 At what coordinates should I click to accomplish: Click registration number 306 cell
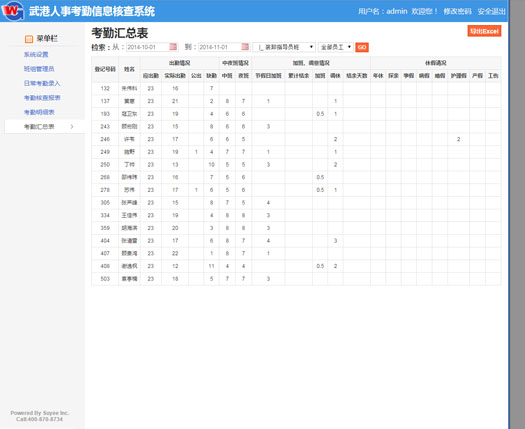pyautogui.click(x=105, y=203)
